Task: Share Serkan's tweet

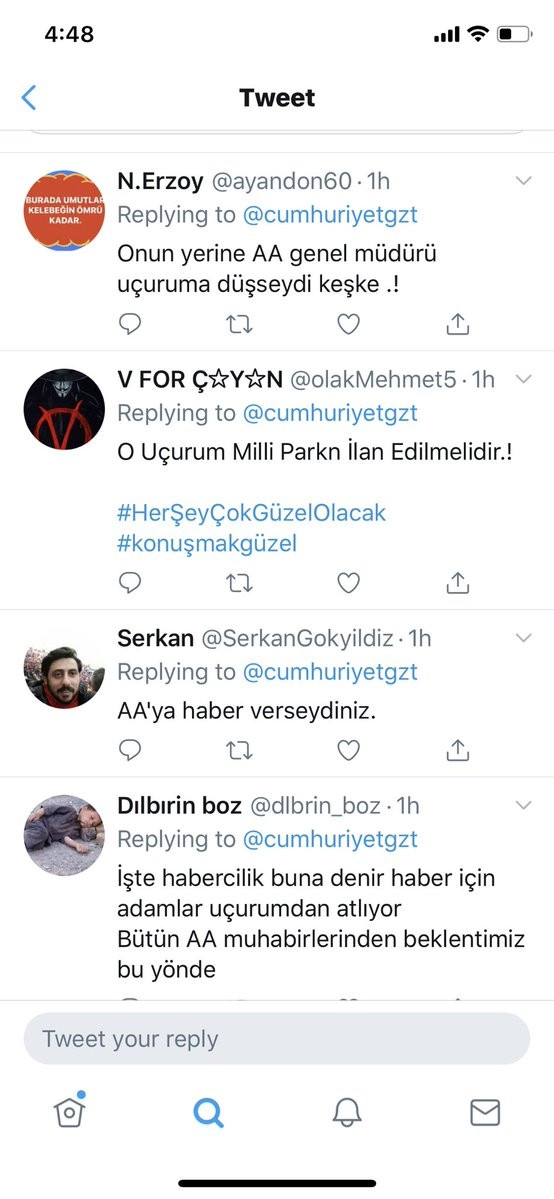Action: coord(457,750)
